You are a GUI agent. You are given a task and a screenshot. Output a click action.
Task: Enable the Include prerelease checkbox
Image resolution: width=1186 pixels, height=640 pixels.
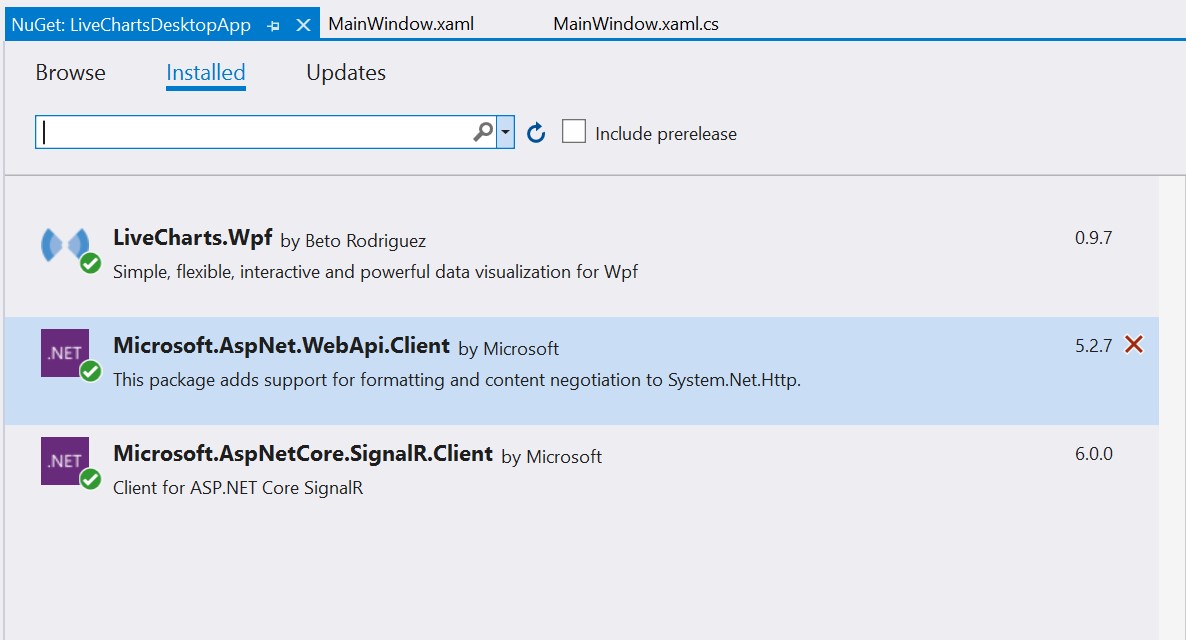pyautogui.click(x=574, y=132)
